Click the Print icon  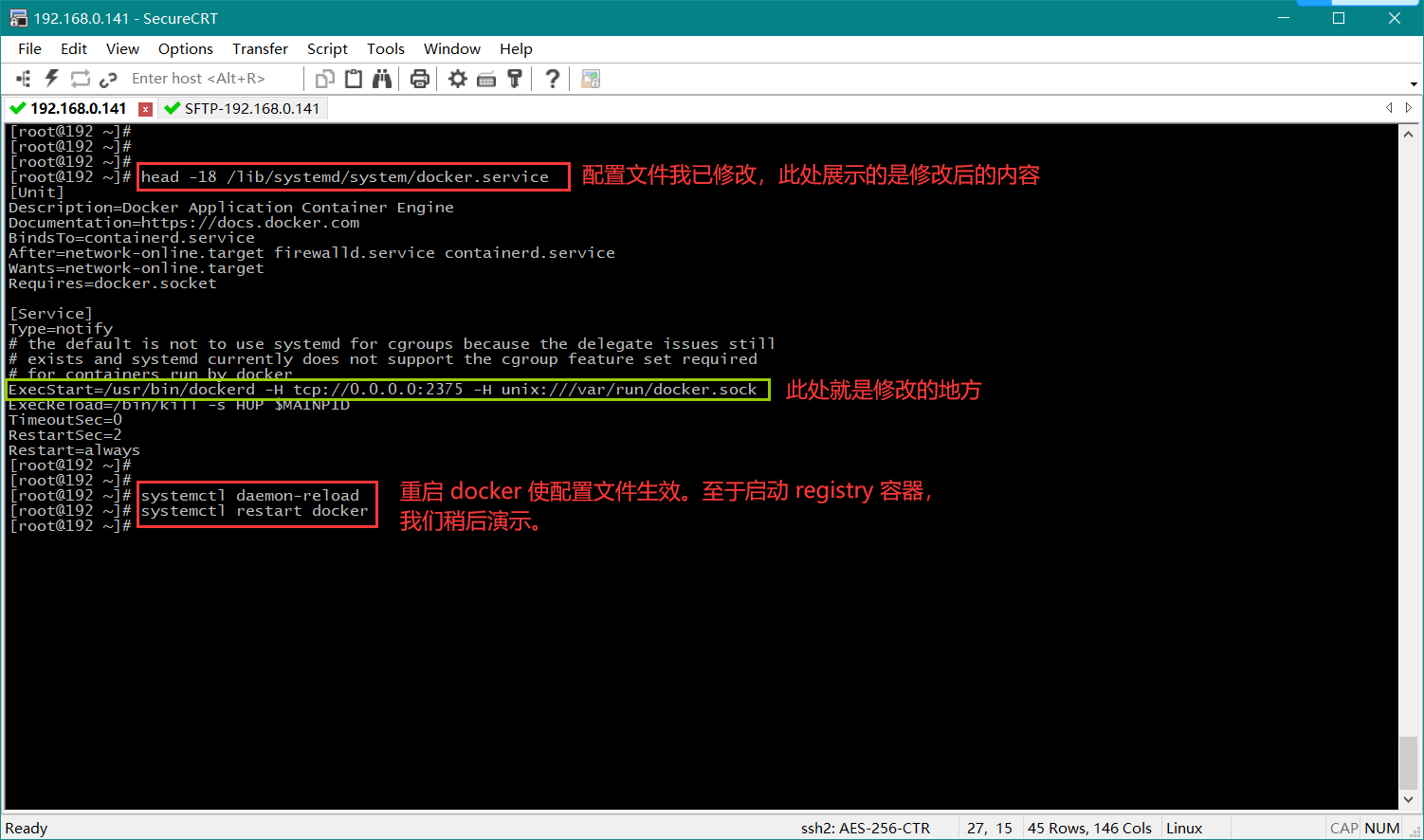(x=420, y=79)
